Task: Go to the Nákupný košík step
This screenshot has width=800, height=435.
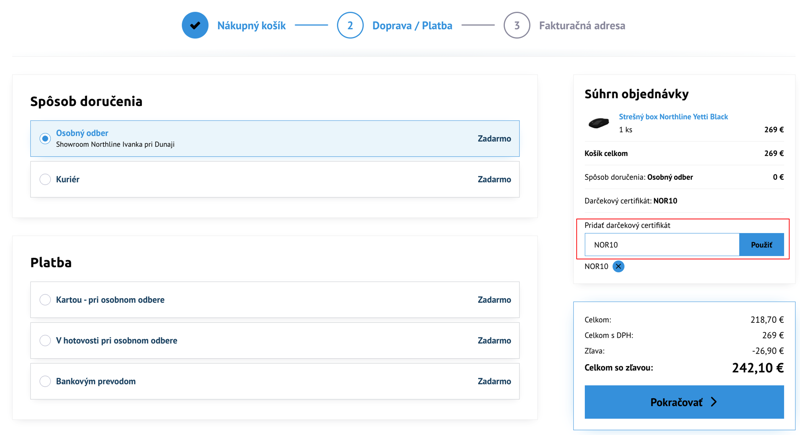Action: point(251,26)
